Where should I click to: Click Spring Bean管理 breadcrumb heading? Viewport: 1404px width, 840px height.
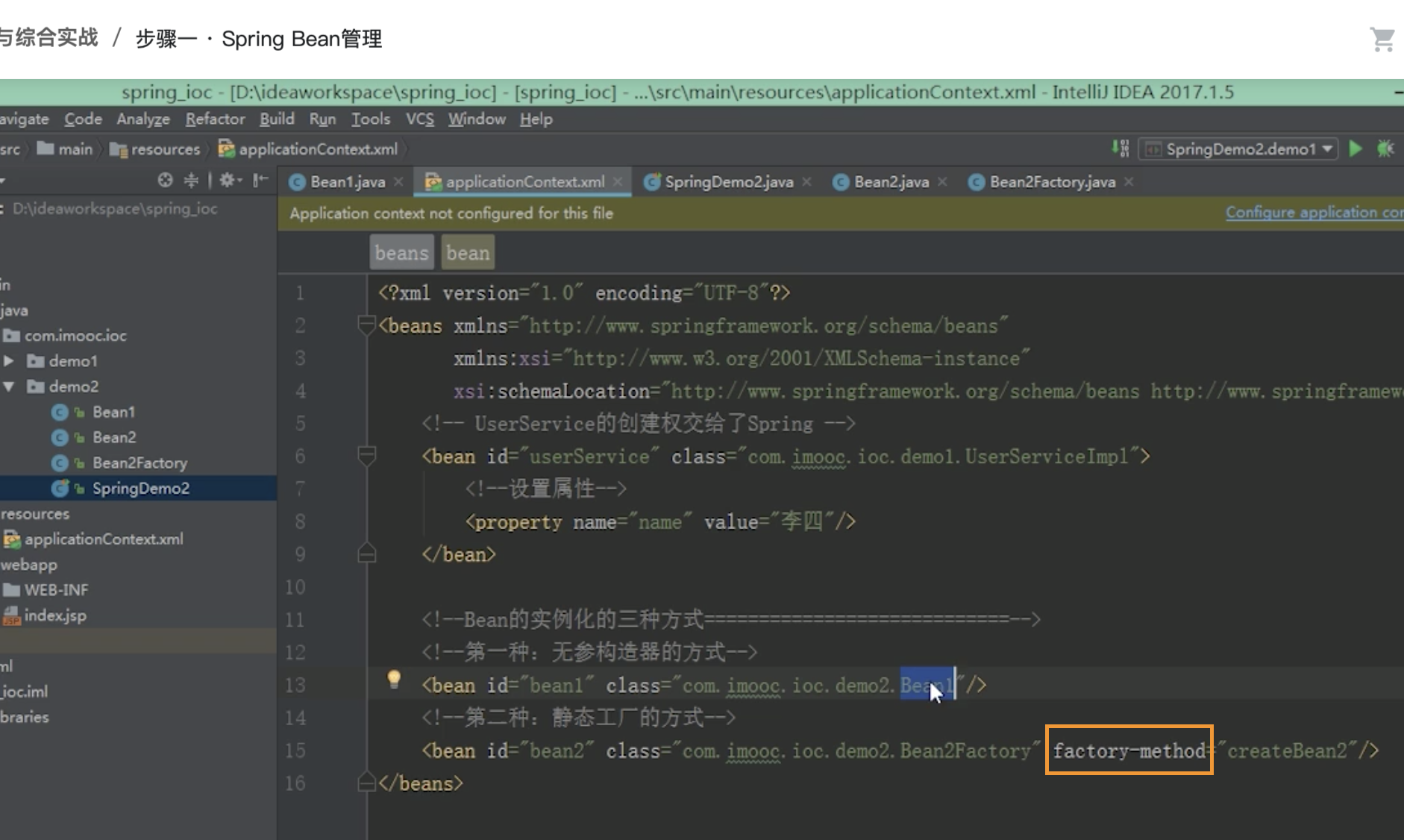[x=302, y=39]
